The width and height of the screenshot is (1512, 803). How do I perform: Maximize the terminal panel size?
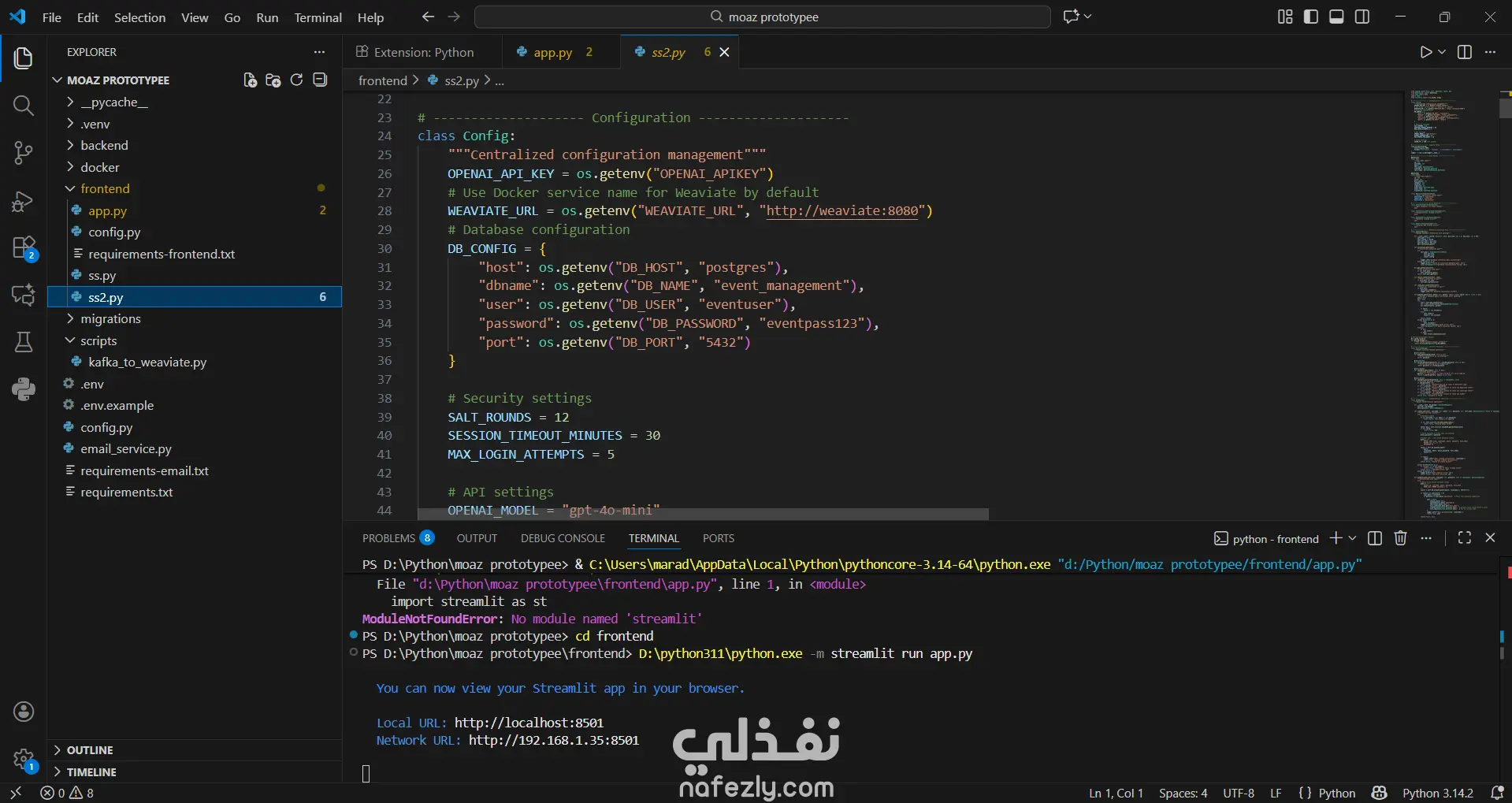(1465, 537)
